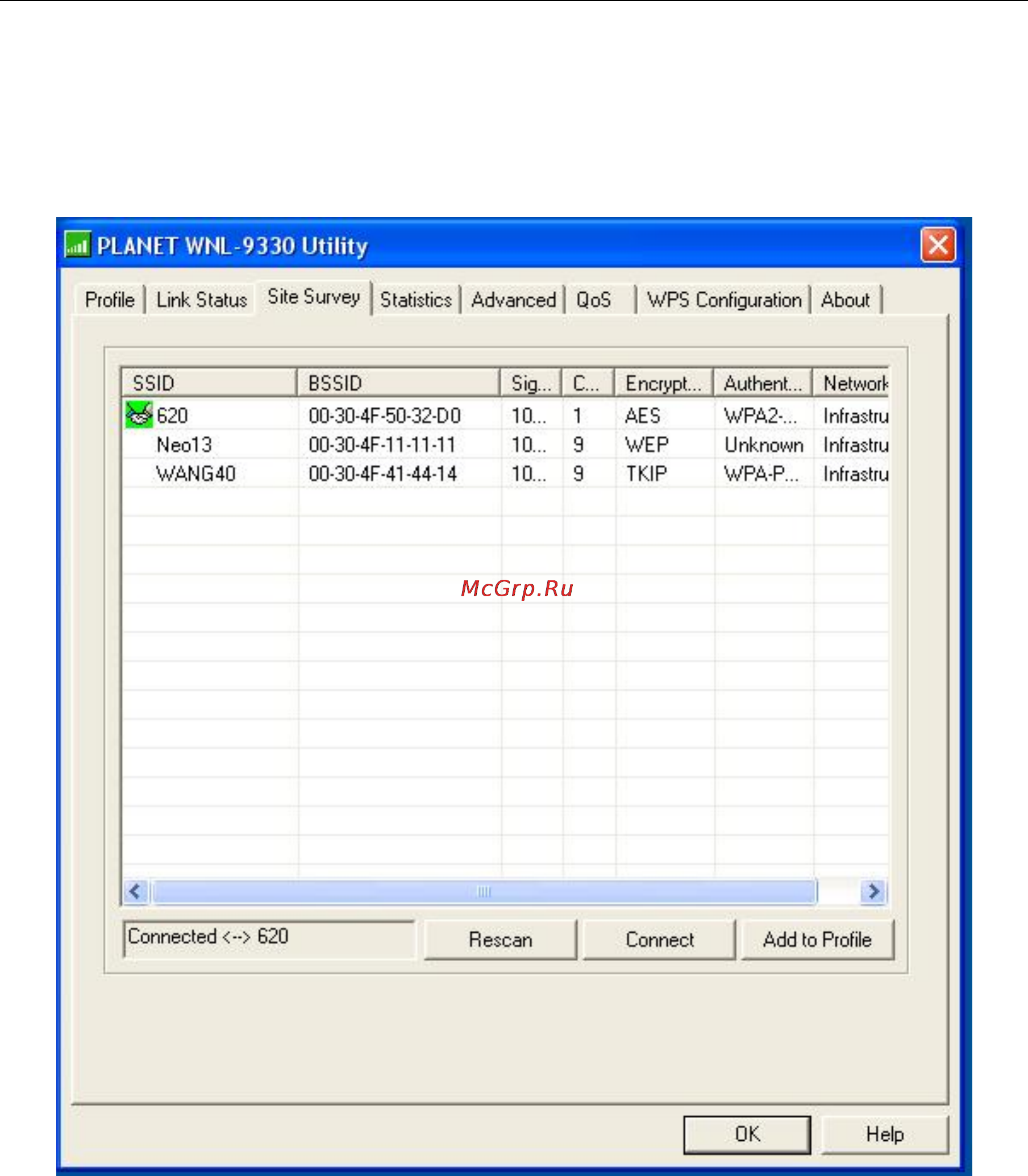The image size is (1028, 1176).
Task: Click the PLANET utility signal icon in title bar
Action: 77,244
